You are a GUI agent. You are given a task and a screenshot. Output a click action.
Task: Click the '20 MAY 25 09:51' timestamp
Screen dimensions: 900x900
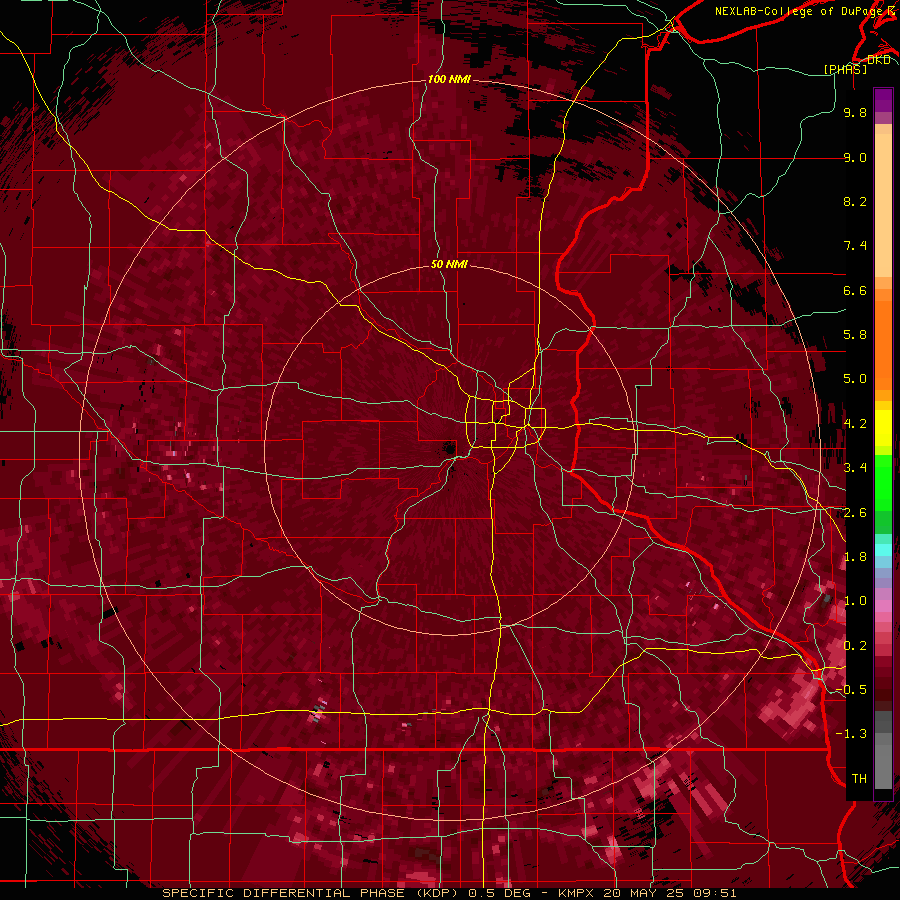click(670, 893)
